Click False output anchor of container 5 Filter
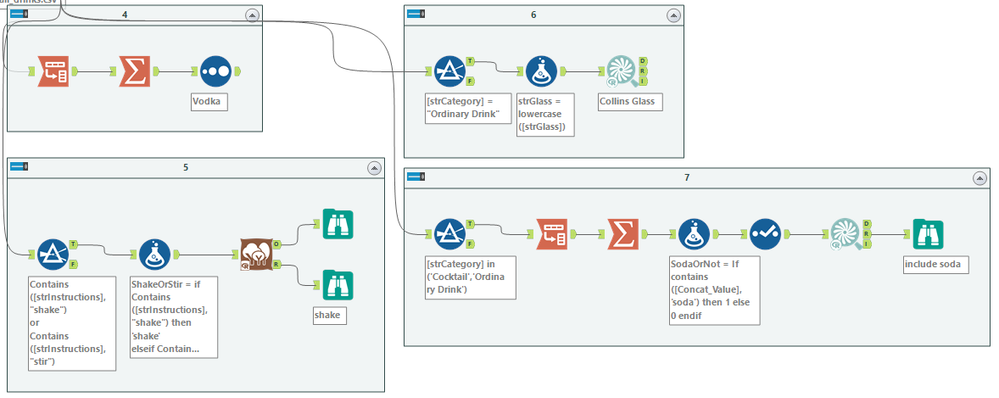The image size is (999, 398). 73,264
